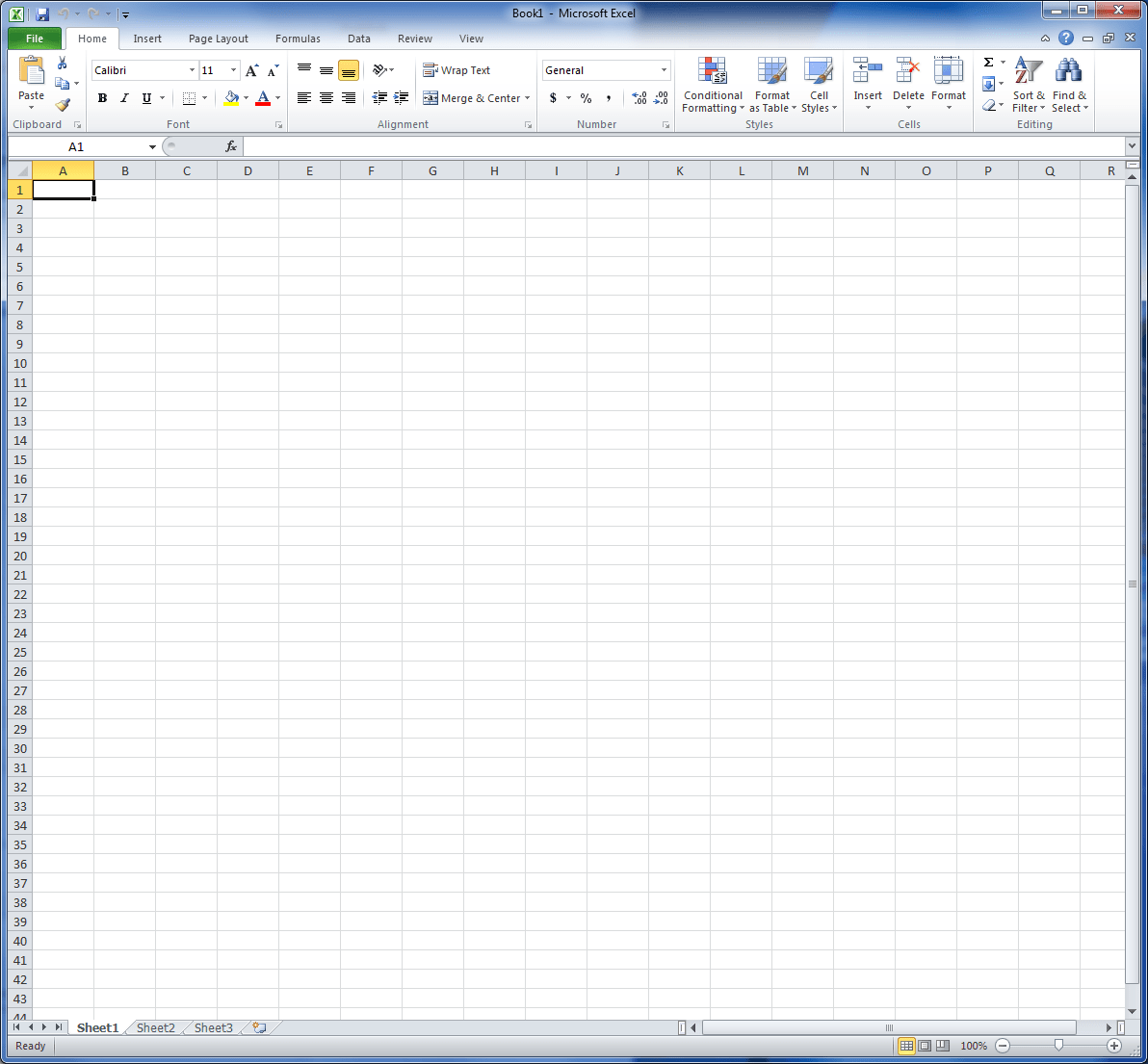This screenshot has width=1148, height=1064.
Task: Expand Merge & Center options arrow
Action: pos(527,98)
